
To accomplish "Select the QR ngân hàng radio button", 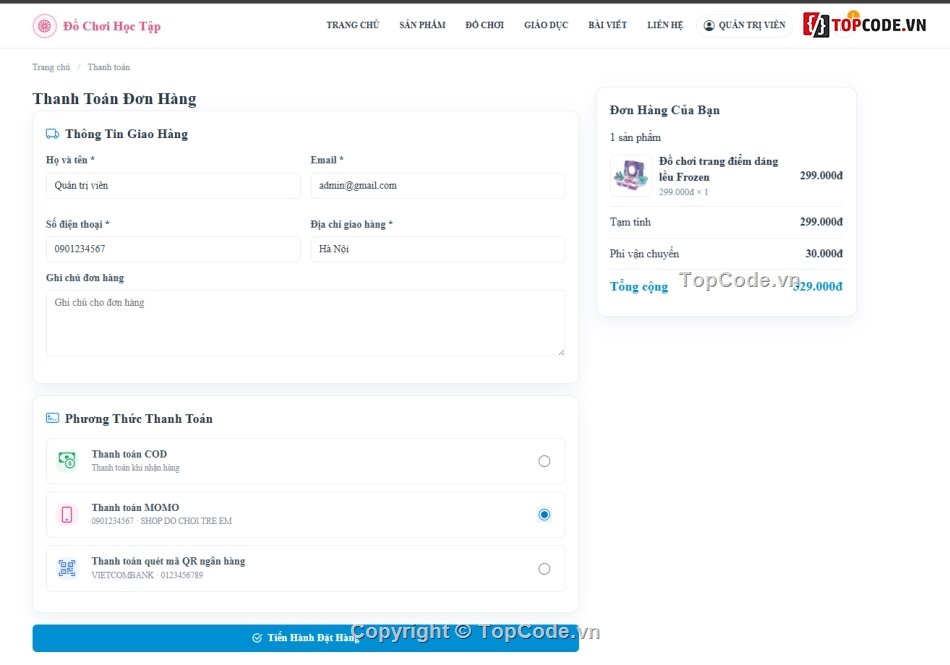I will [x=544, y=569].
